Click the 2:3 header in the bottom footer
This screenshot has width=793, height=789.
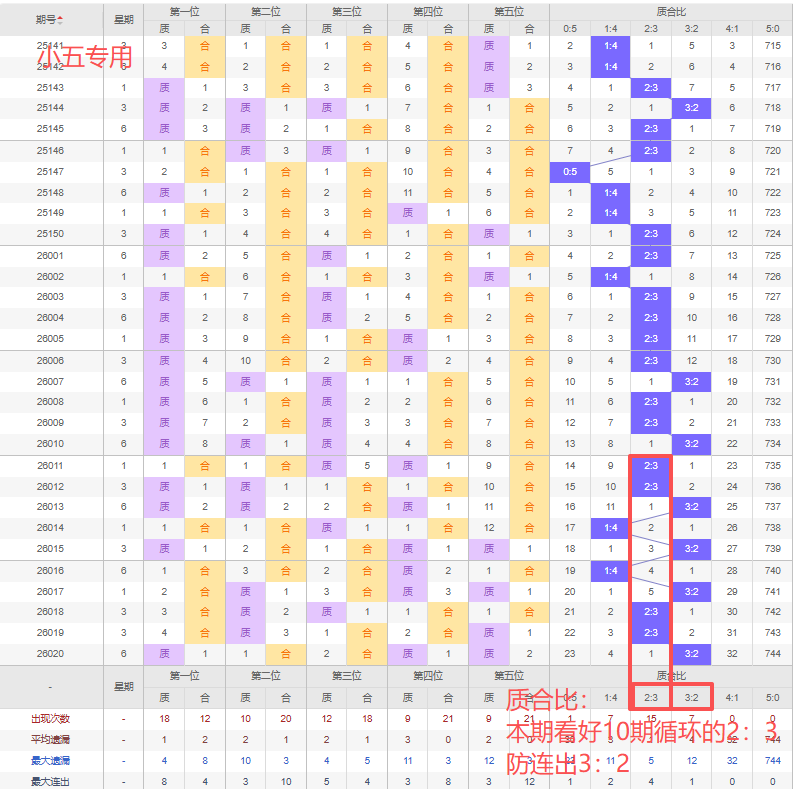click(x=651, y=697)
